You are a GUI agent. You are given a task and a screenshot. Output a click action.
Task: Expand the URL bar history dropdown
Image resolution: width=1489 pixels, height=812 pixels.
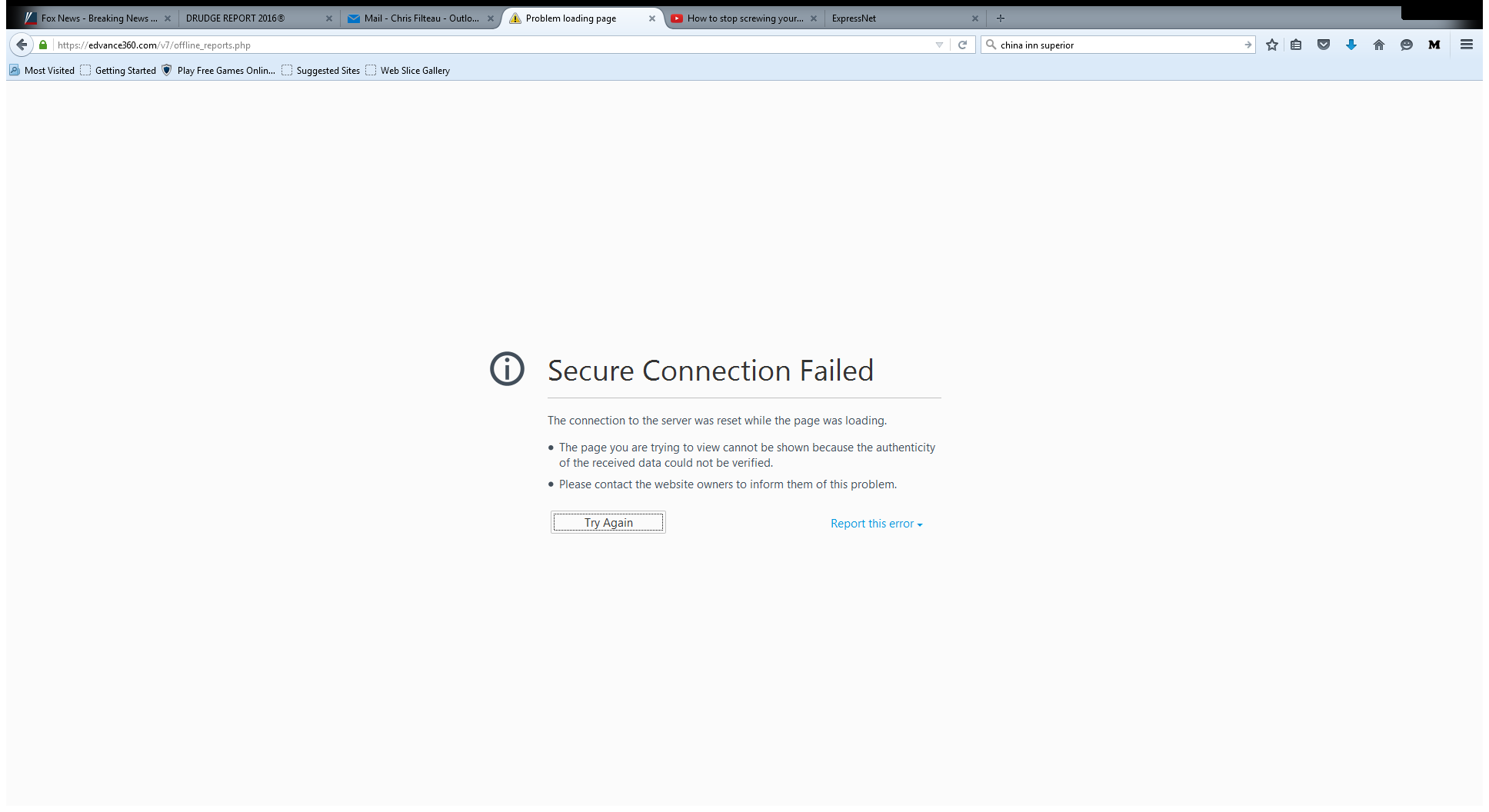[x=939, y=45]
